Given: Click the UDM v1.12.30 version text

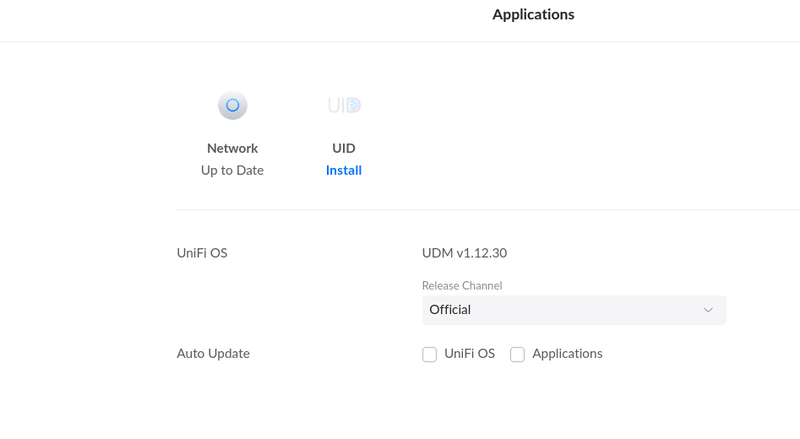Looking at the screenshot, I should pyautogui.click(x=464, y=253).
